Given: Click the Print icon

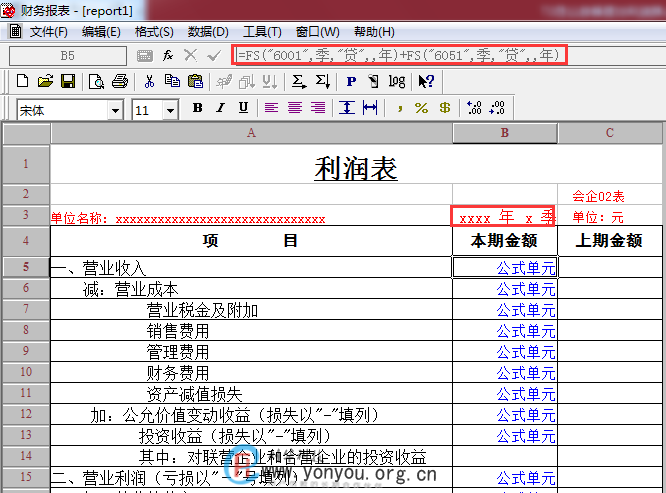Looking at the screenshot, I should [120, 81].
